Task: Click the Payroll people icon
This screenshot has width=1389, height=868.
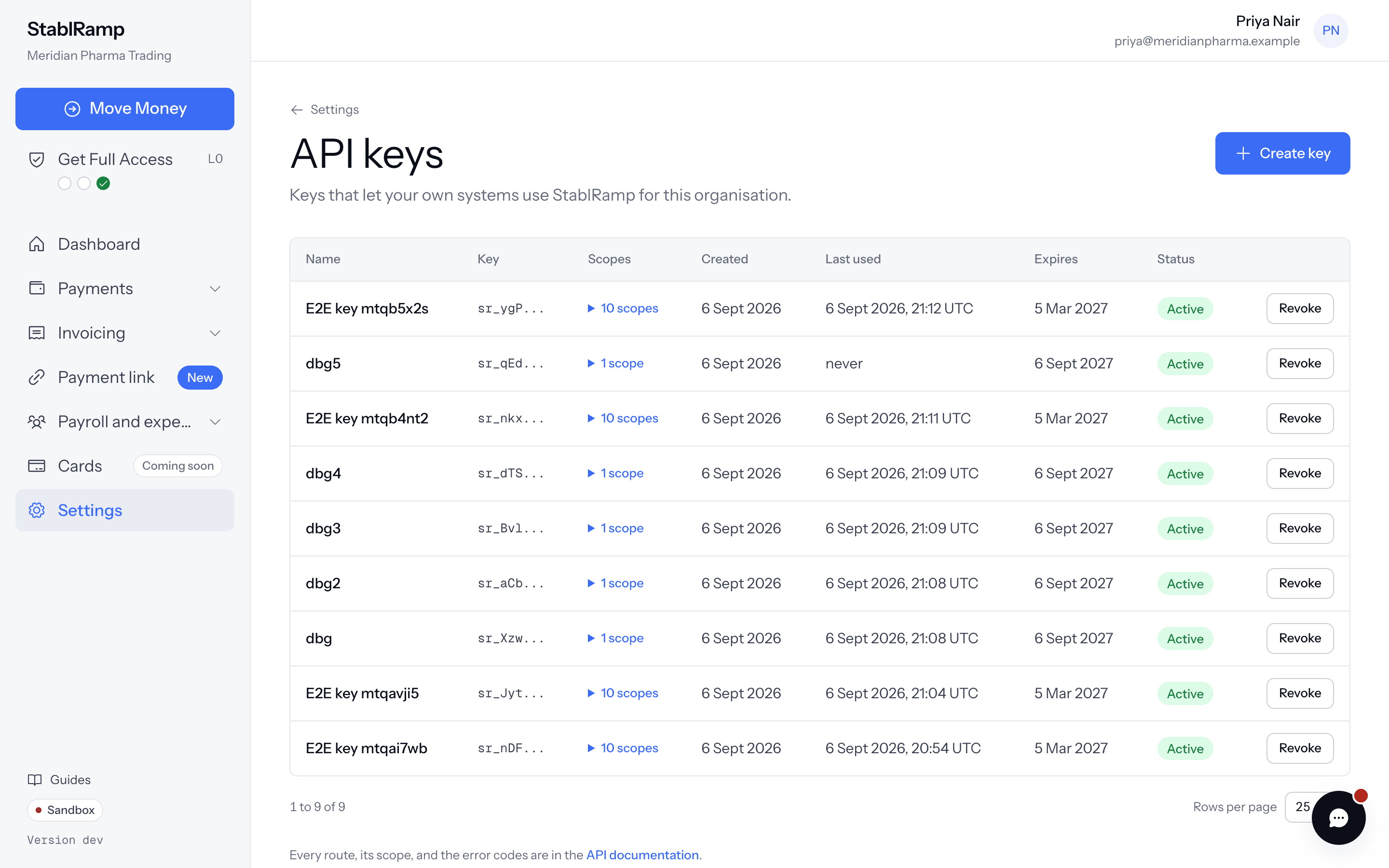Action: pos(37,422)
